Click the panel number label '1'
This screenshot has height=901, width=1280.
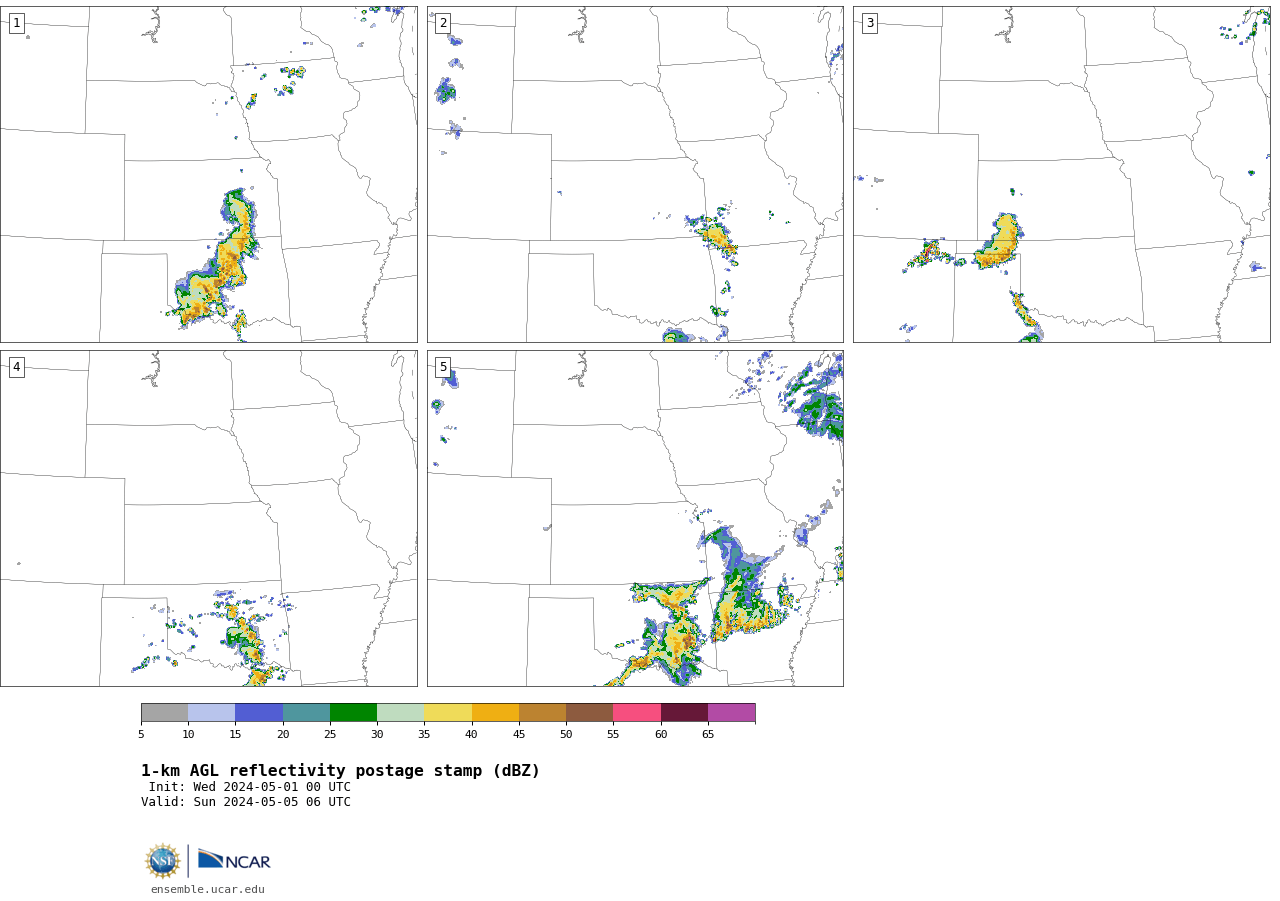point(16,23)
